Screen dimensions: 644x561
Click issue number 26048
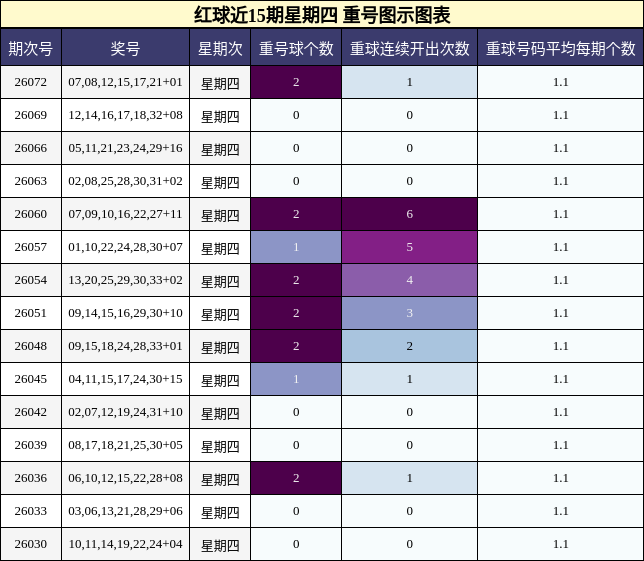(31, 346)
